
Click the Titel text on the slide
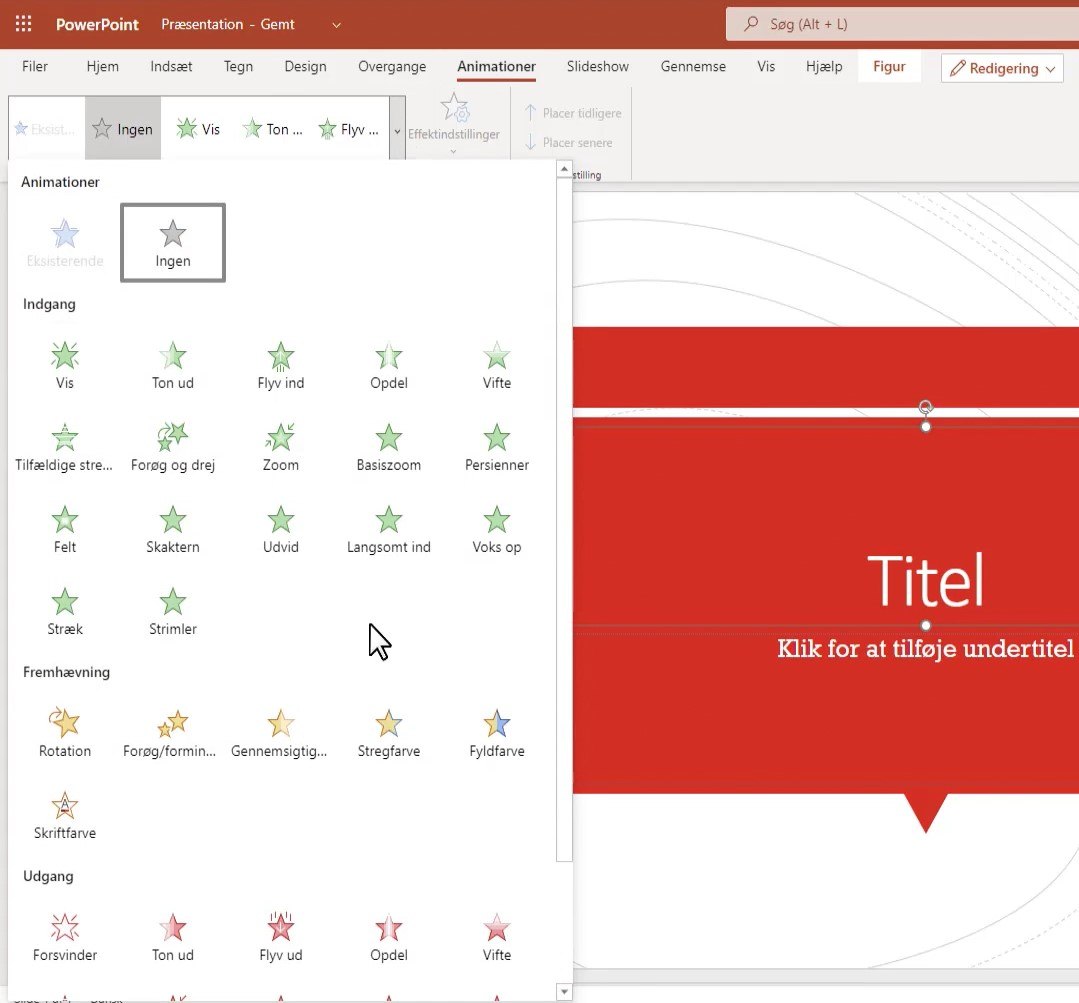(926, 580)
